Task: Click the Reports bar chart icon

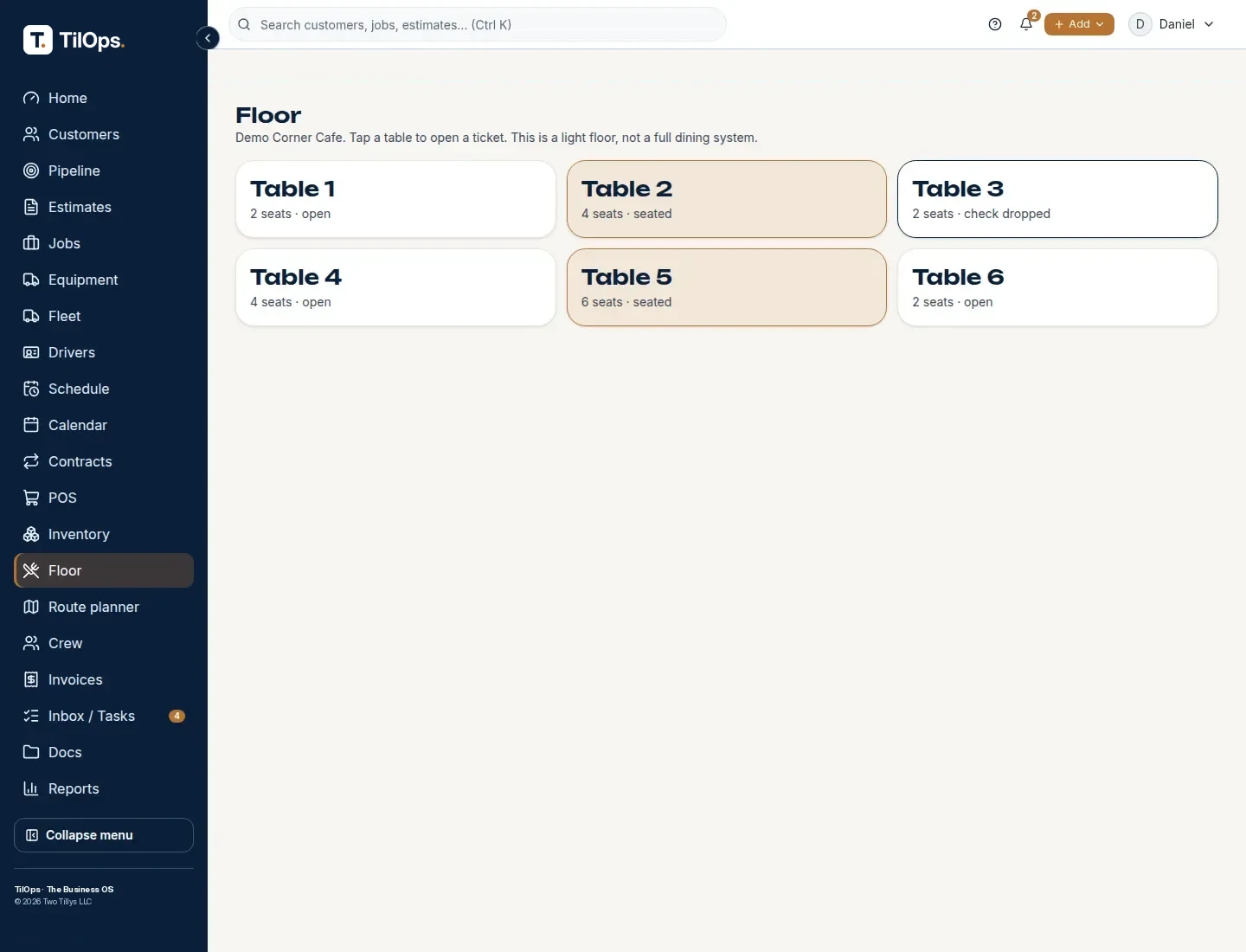Action: click(31, 788)
